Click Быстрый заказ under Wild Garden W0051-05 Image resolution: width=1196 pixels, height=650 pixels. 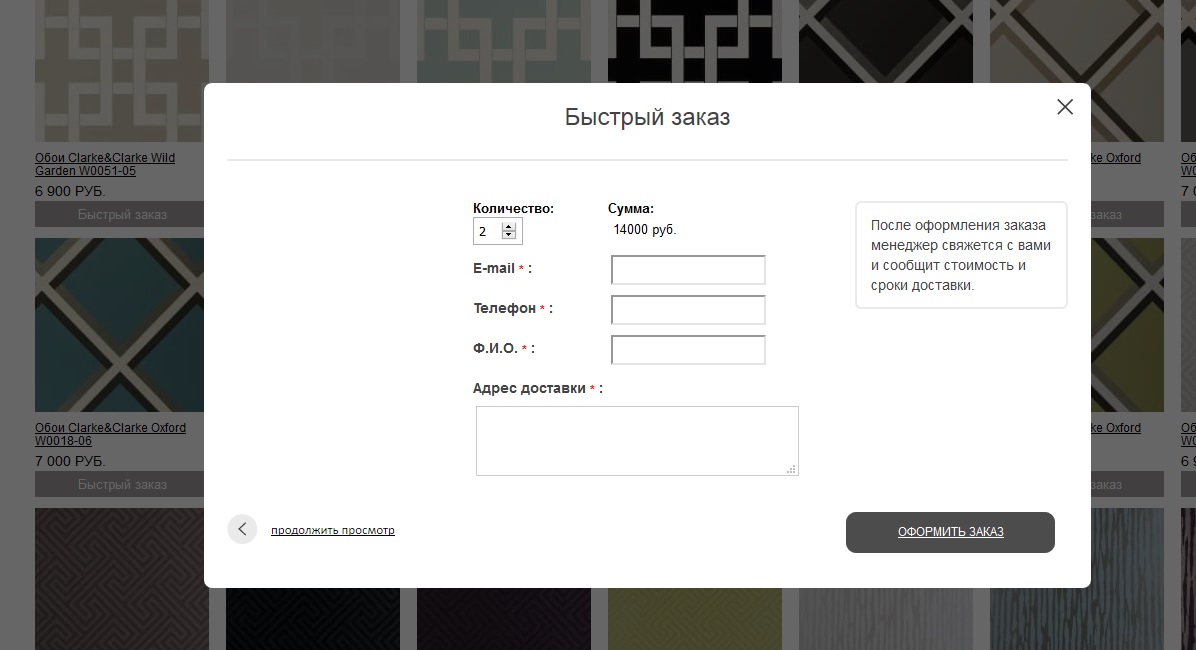click(x=122, y=214)
